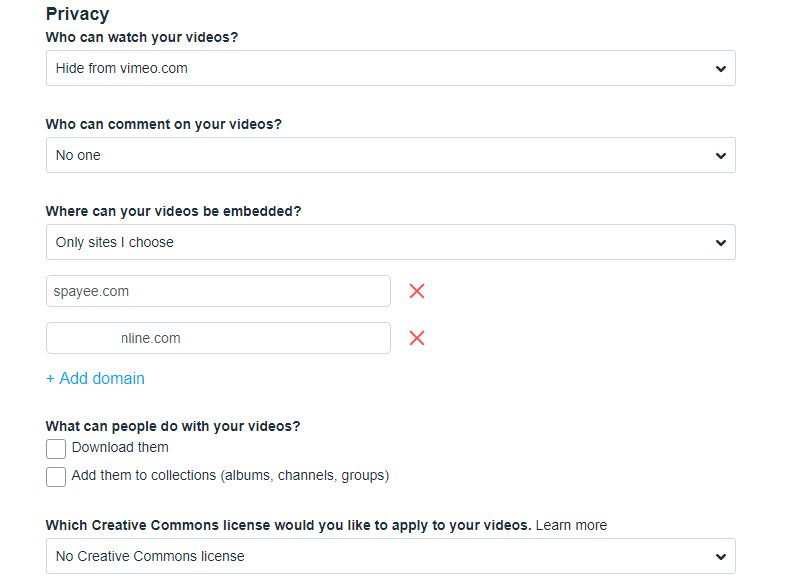This screenshot has width=798, height=579.
Task: Click the 'Who can comment on your videos?' label
Action: 164,125
